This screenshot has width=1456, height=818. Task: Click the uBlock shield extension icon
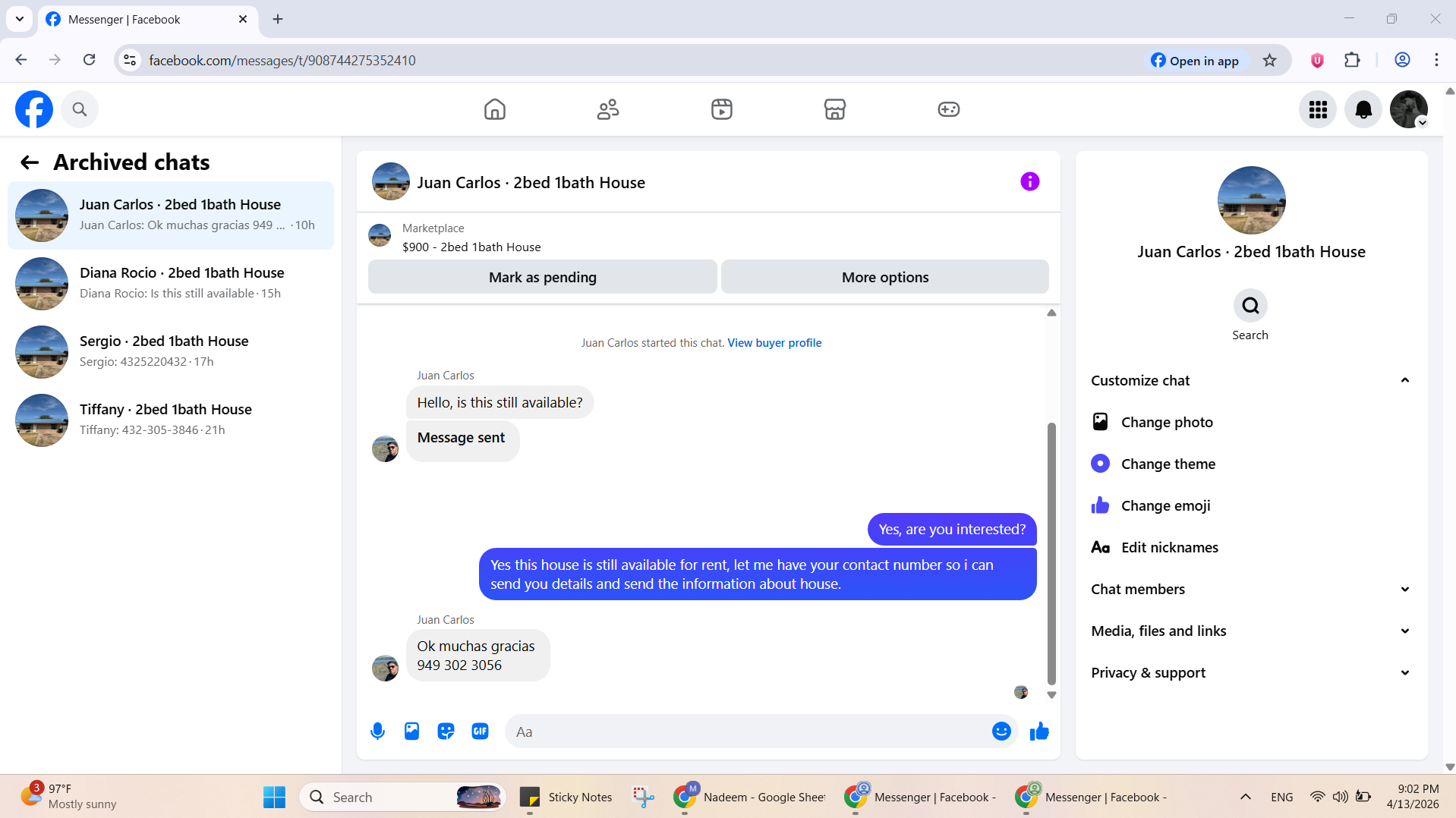click(x=1317, y=60)
